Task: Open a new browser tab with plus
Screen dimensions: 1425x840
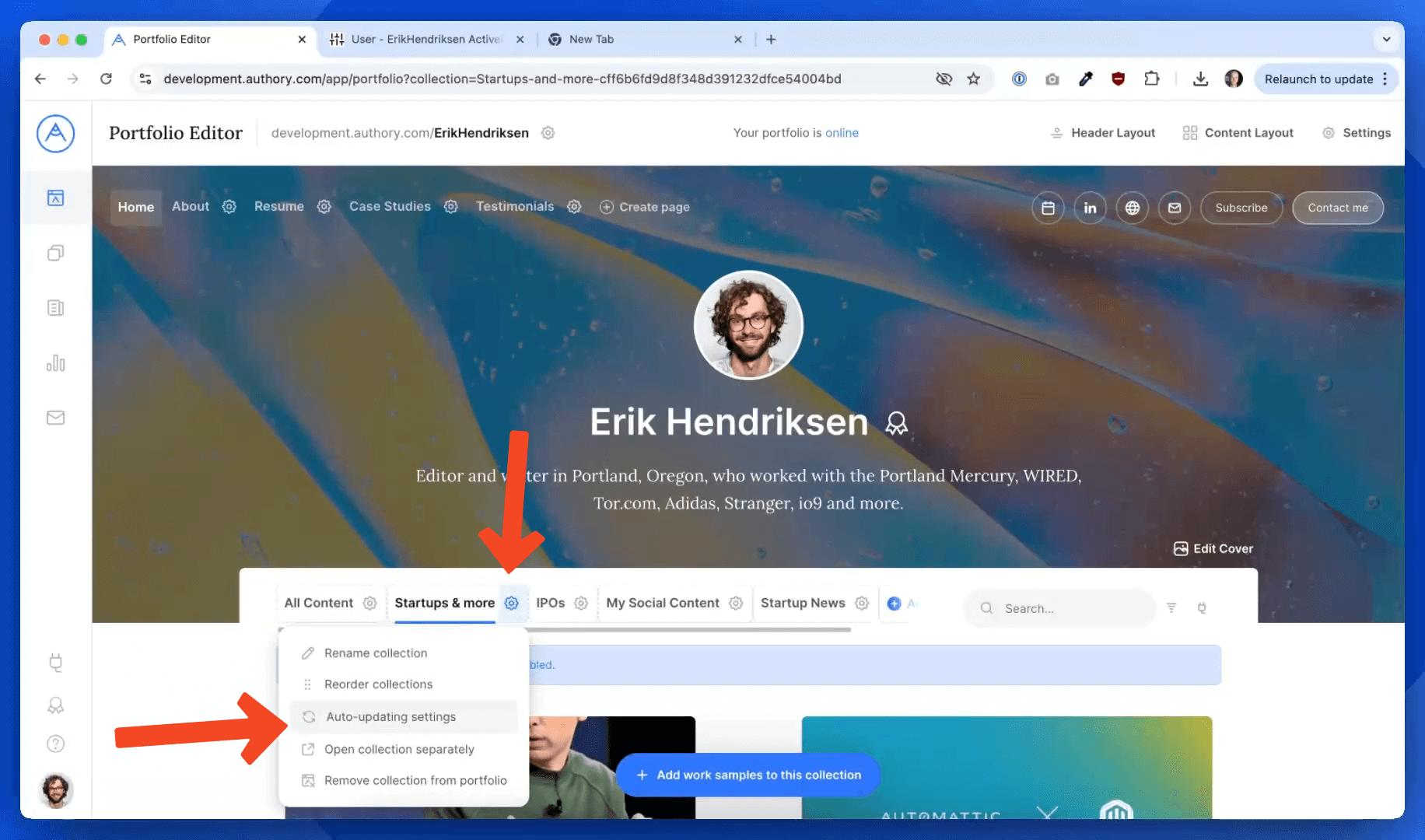Action: pos(771,39)
